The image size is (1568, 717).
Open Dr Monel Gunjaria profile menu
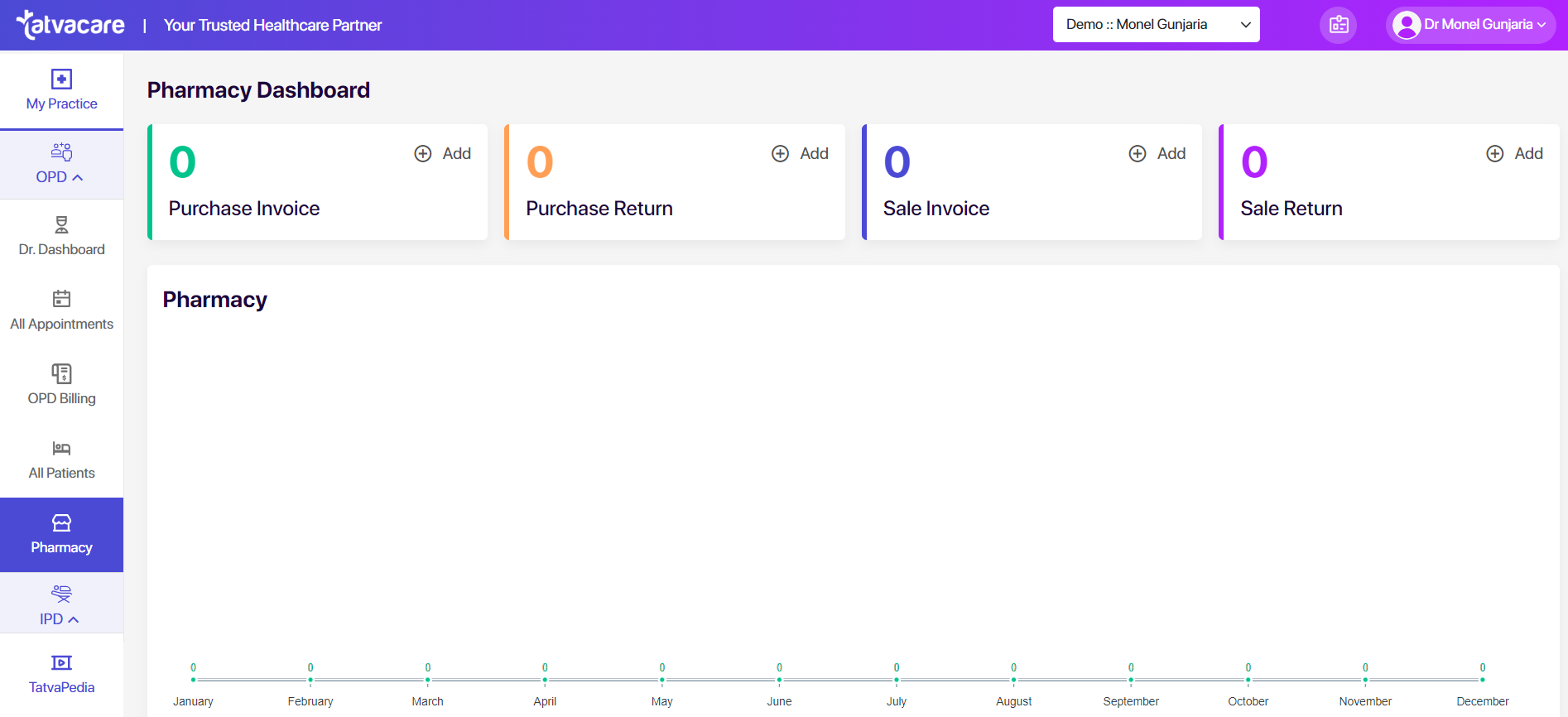point(1469,25)
